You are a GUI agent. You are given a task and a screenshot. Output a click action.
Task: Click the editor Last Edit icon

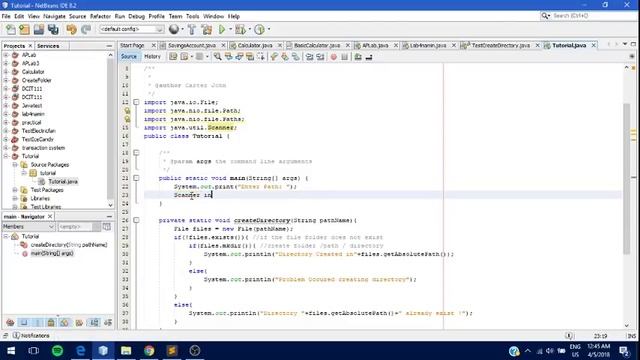173,57
